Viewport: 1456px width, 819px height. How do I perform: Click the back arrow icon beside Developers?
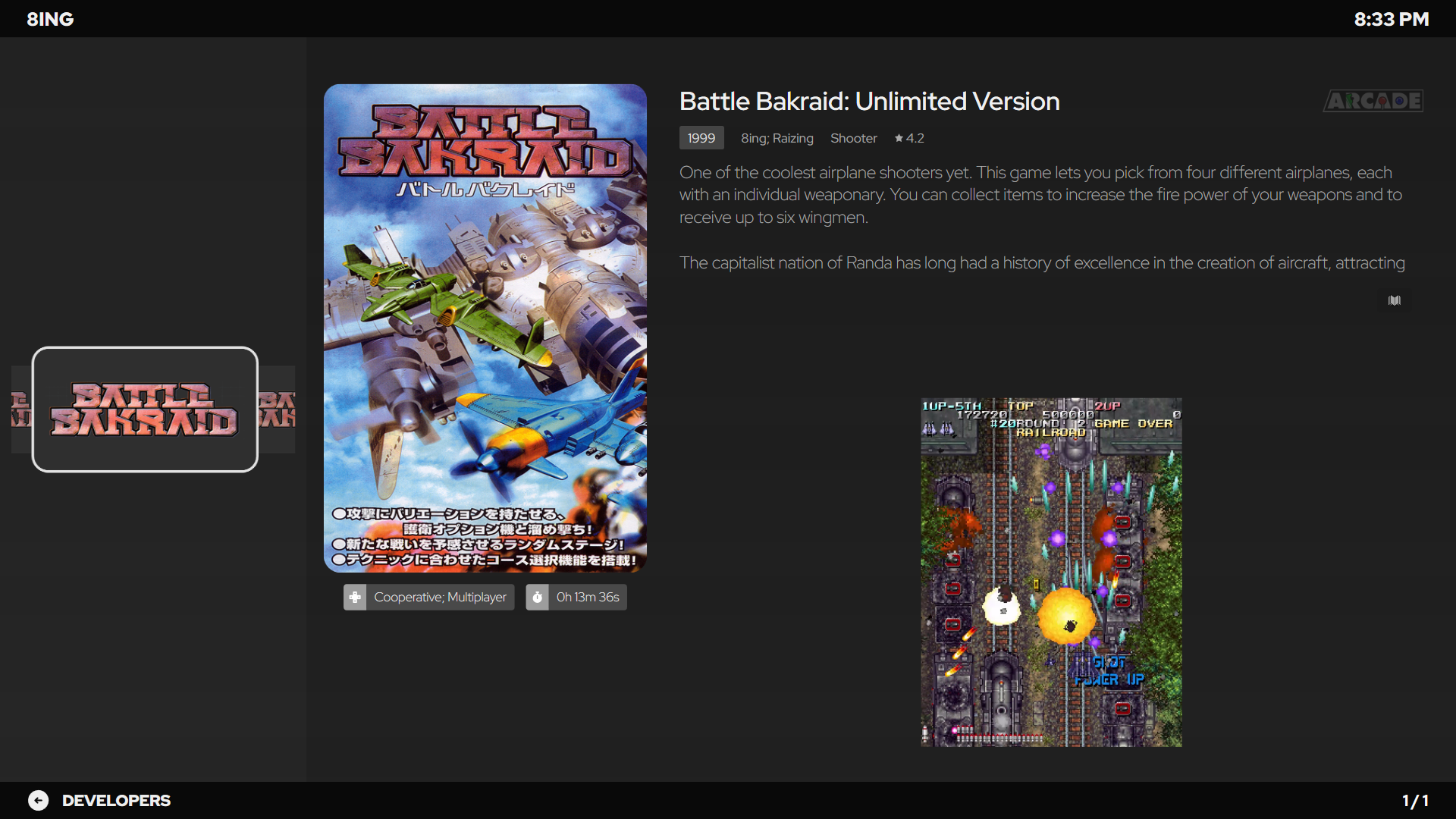(39, 800)
